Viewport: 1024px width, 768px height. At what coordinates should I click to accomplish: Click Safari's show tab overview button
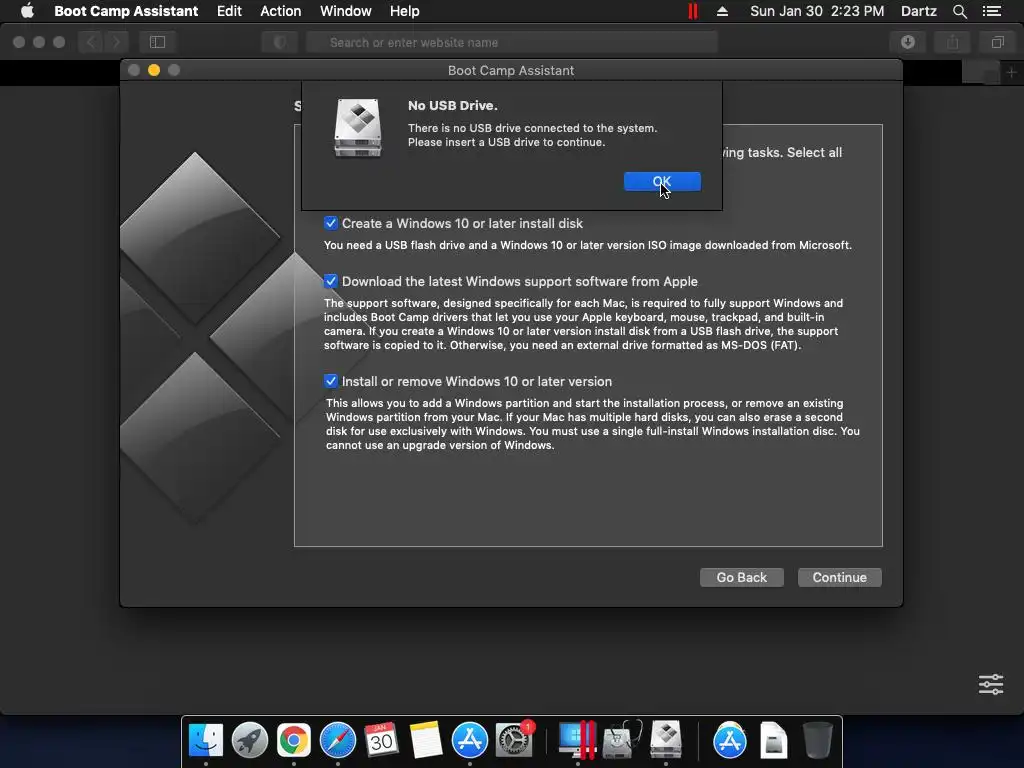[x=997, y=42]
